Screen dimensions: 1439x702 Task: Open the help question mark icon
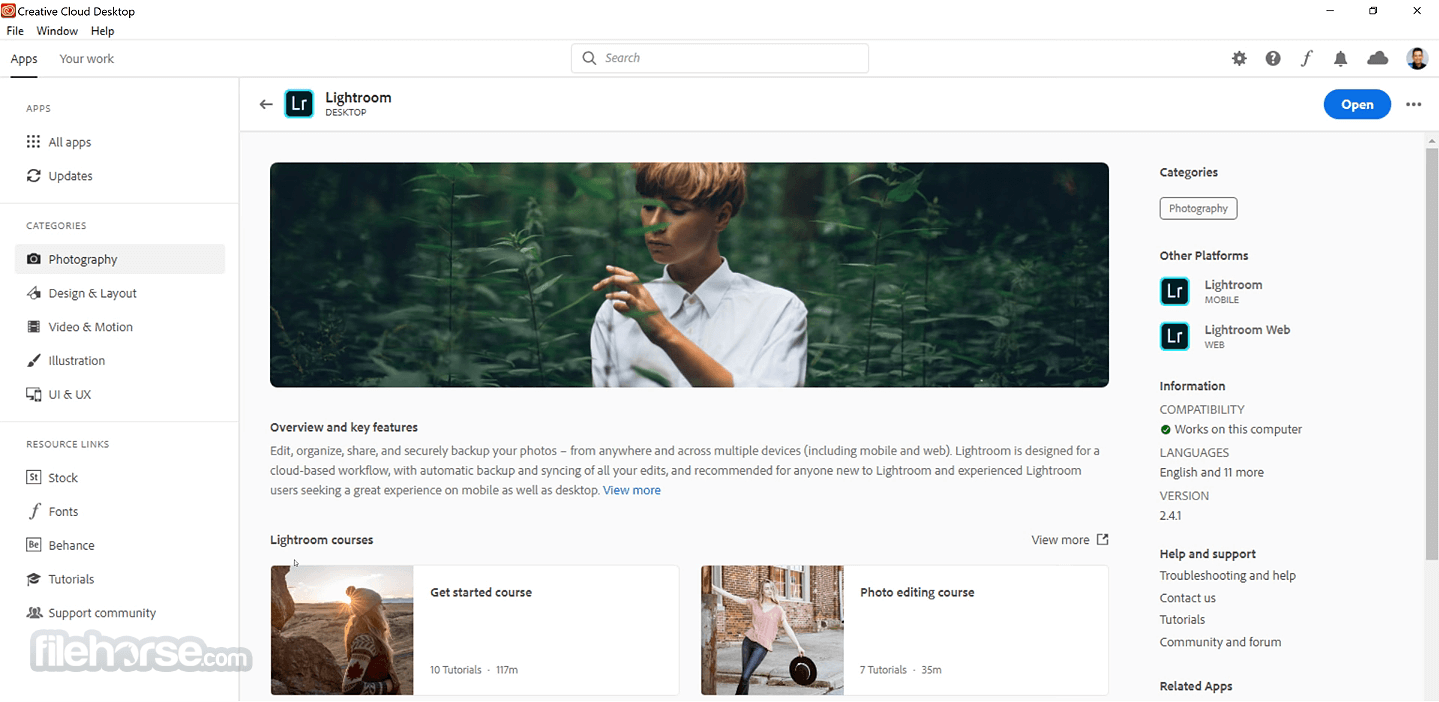pyautogui.click(x=1273, y=59)
